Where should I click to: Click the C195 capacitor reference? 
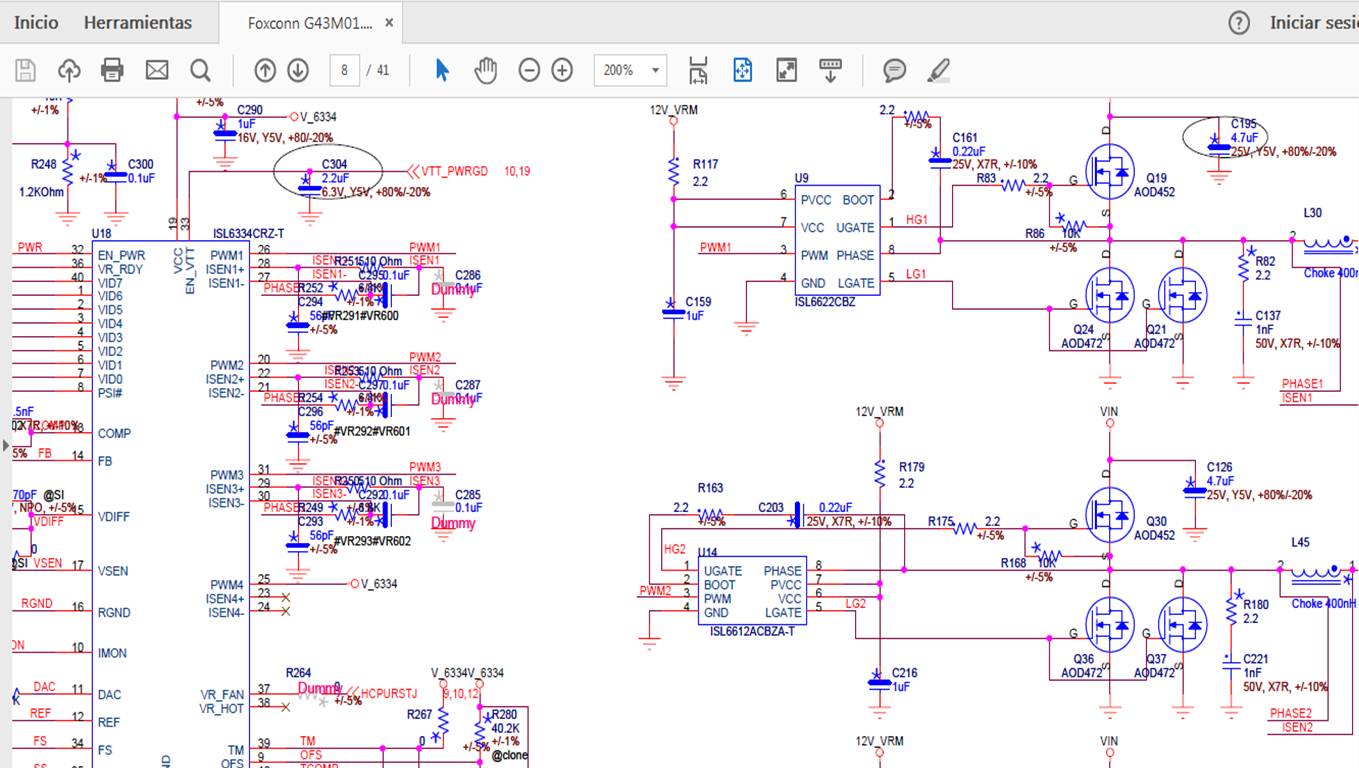tap(1244, 124)
